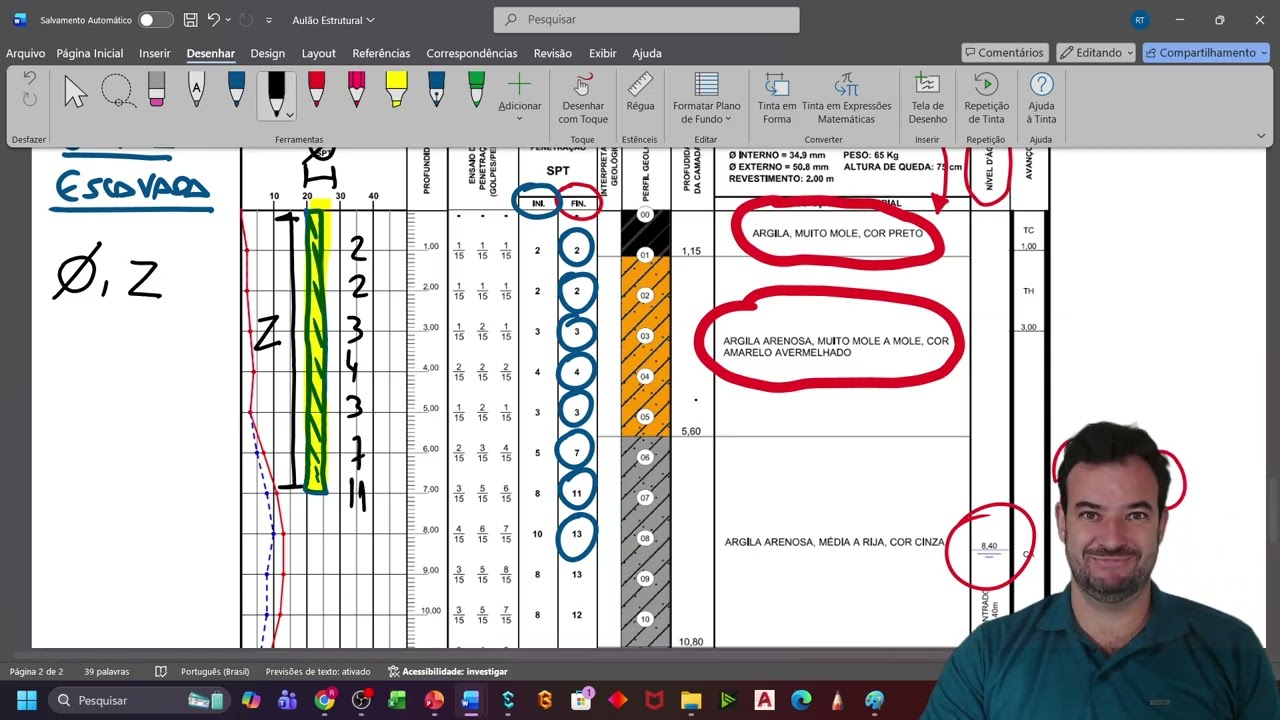Redo action in Desfazer group
The height and width of the screenshot is (720, 1280).
pos(29,99)
